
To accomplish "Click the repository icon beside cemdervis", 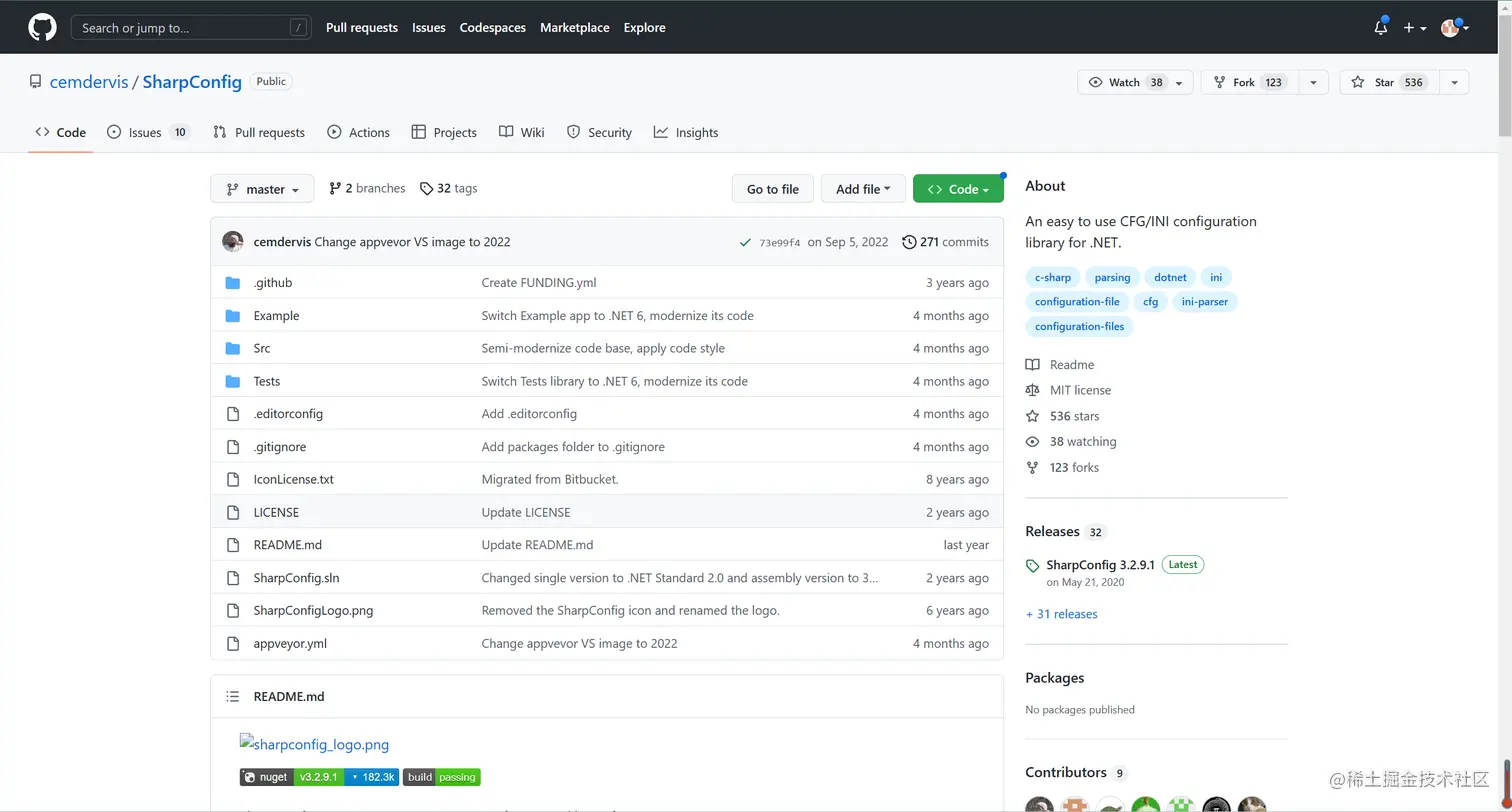I will [36, 82].
